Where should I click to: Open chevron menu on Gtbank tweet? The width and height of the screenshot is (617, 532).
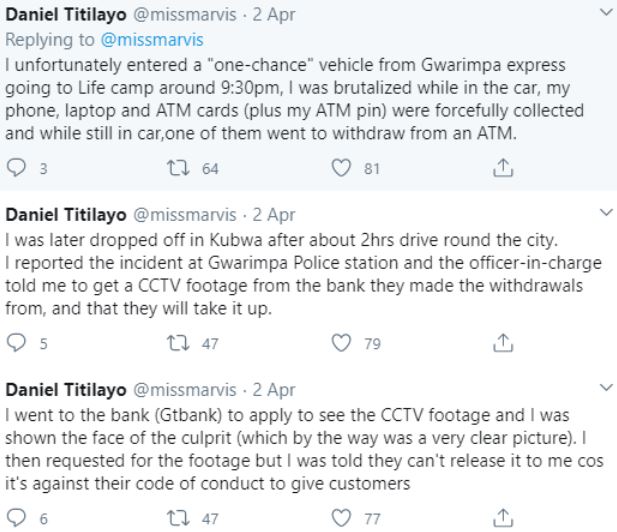tap(599, 387)
